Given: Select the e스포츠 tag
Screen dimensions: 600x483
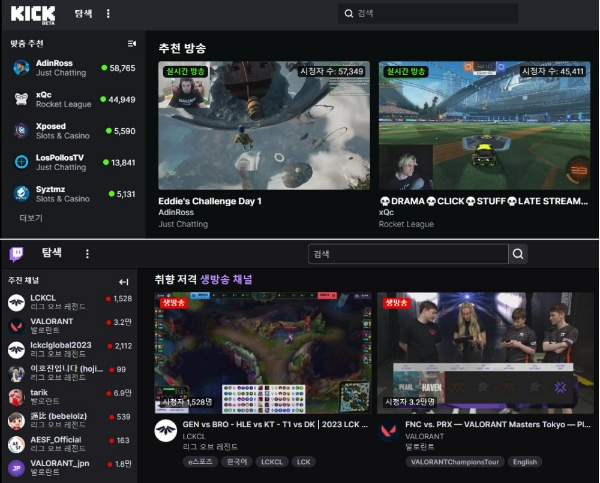Looking at the screenshot, I should click(200, 462).
